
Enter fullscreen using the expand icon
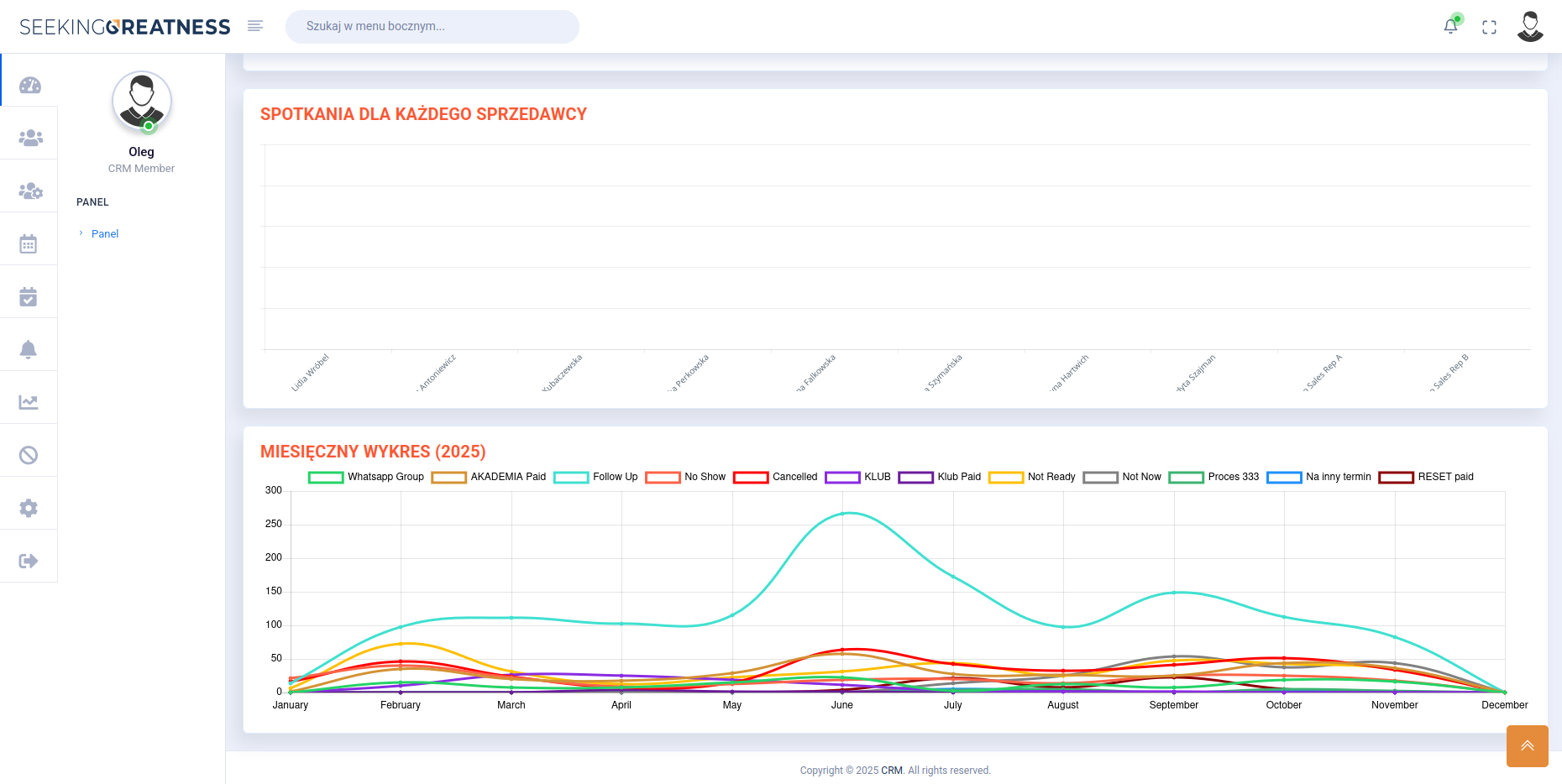point(1490,27)
